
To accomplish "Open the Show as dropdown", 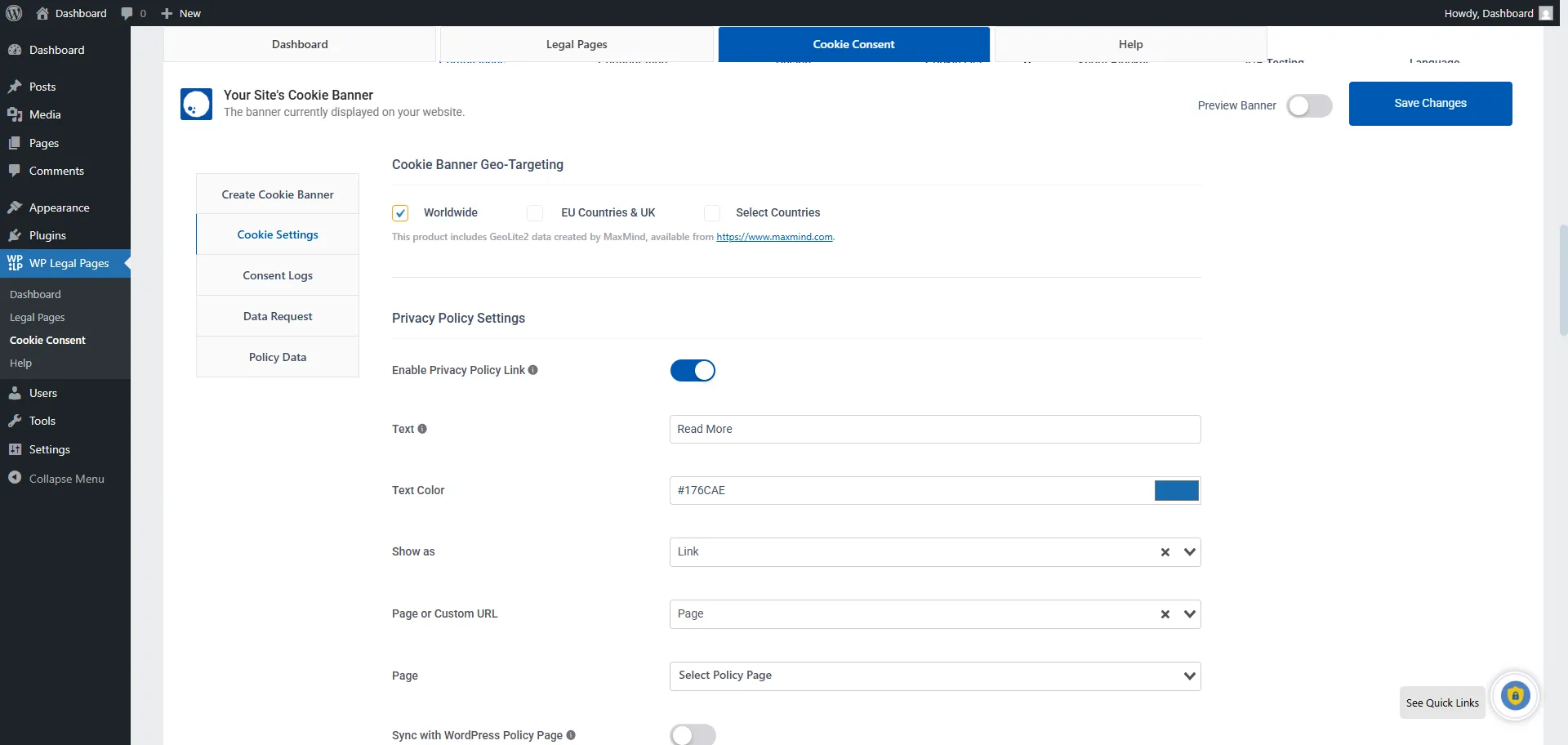I will (x=1189, y=552).
